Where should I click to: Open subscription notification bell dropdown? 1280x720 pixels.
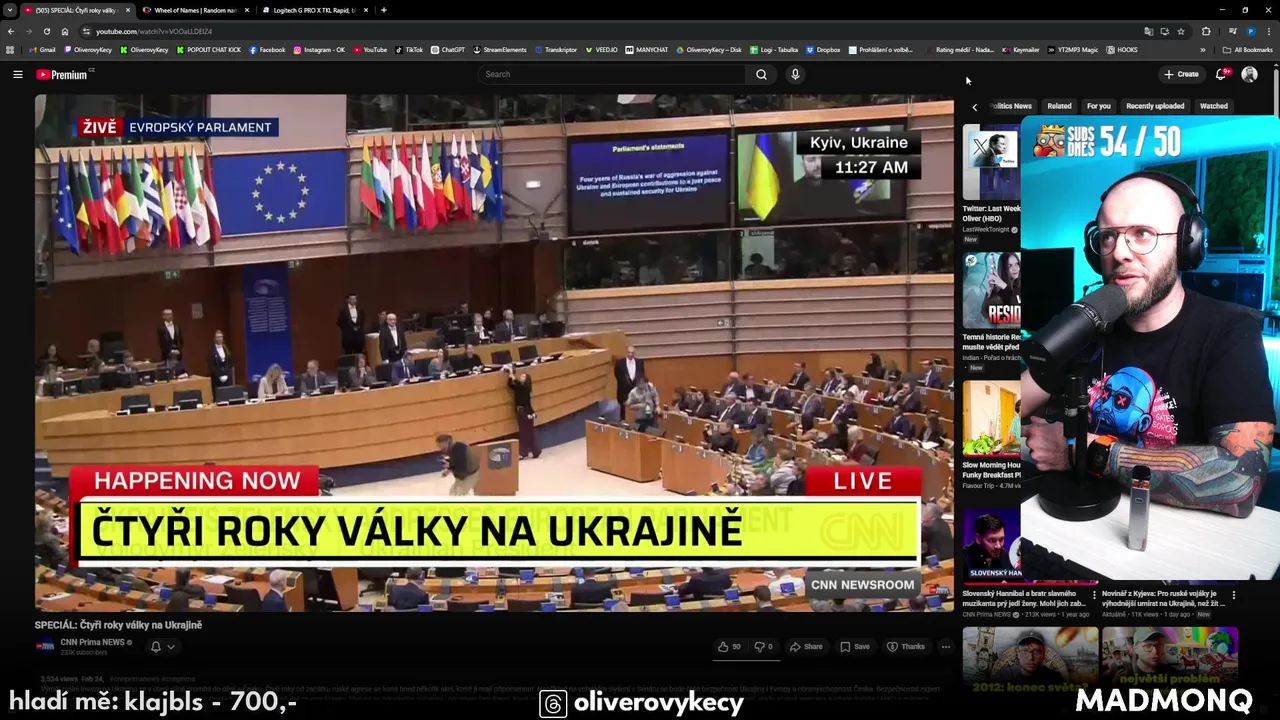[x=162, y=646]
